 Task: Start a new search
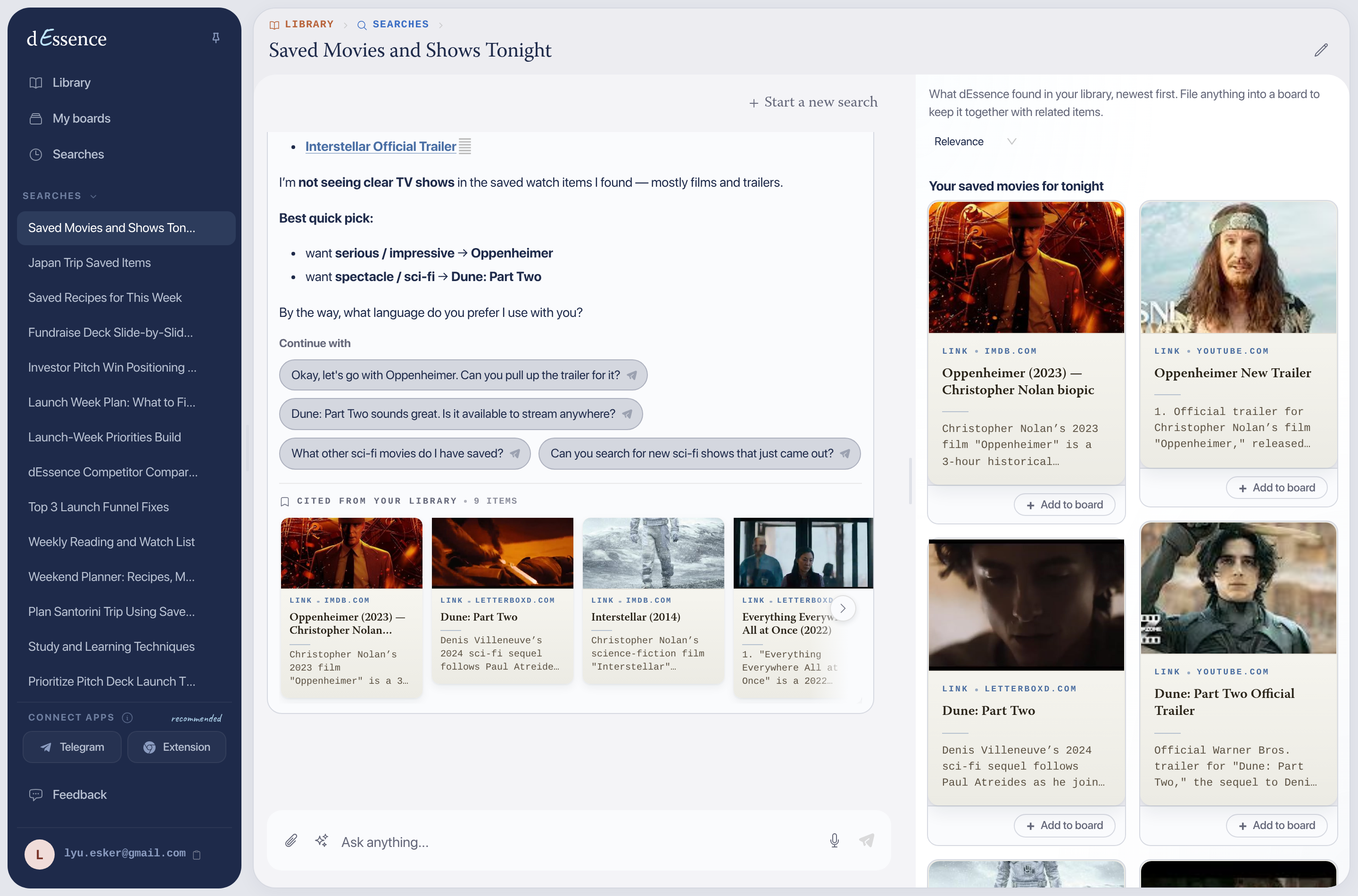coord(813,102)
